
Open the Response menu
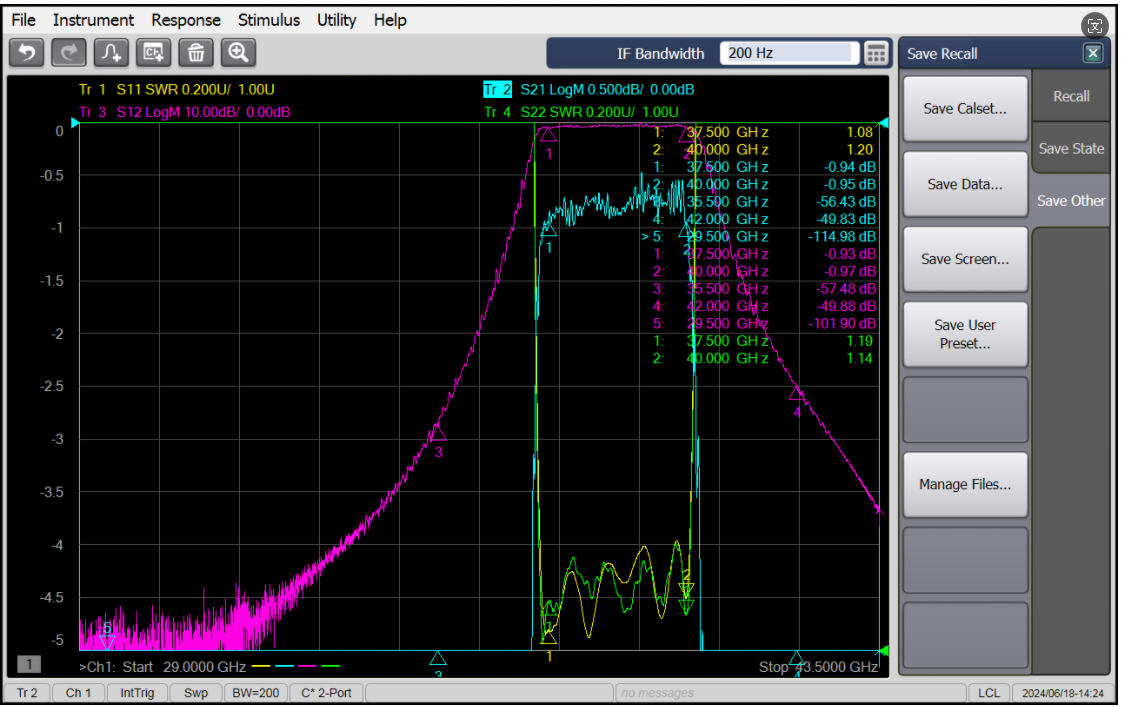coord(186,20)
